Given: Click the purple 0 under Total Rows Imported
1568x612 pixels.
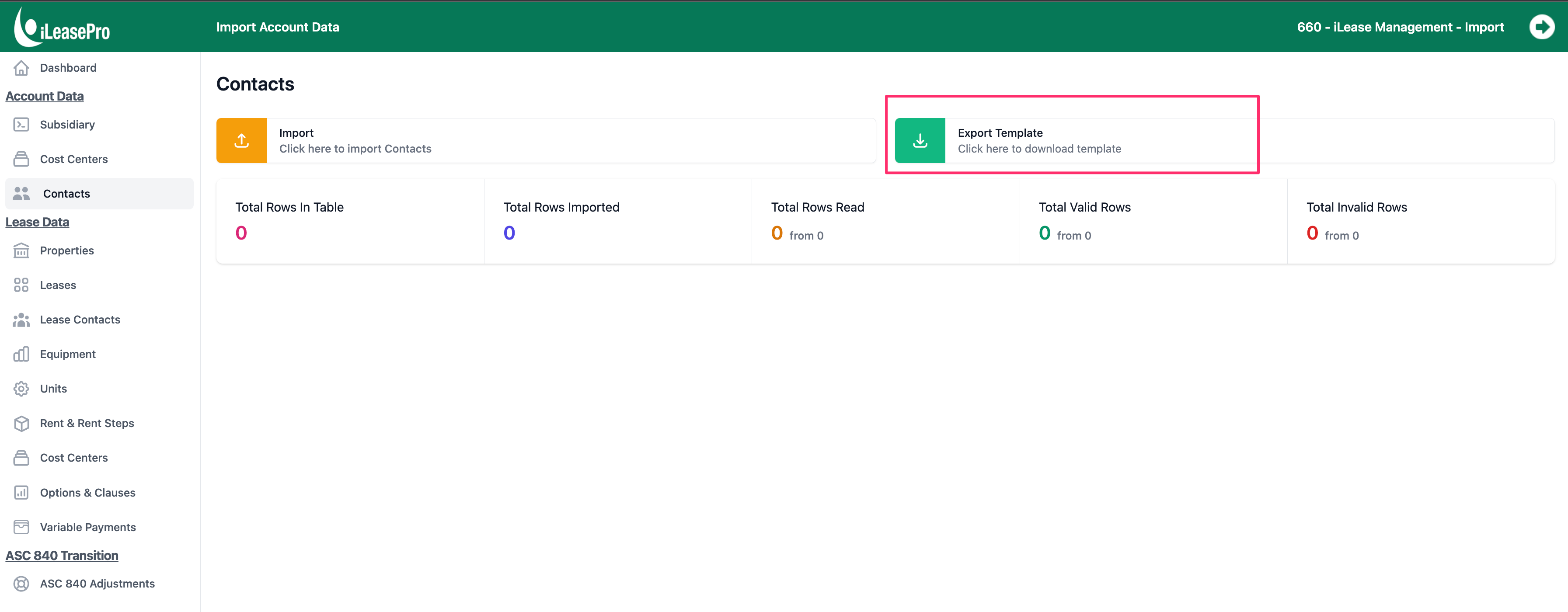Looking at the screenshot, I should [x=509, y=233].
